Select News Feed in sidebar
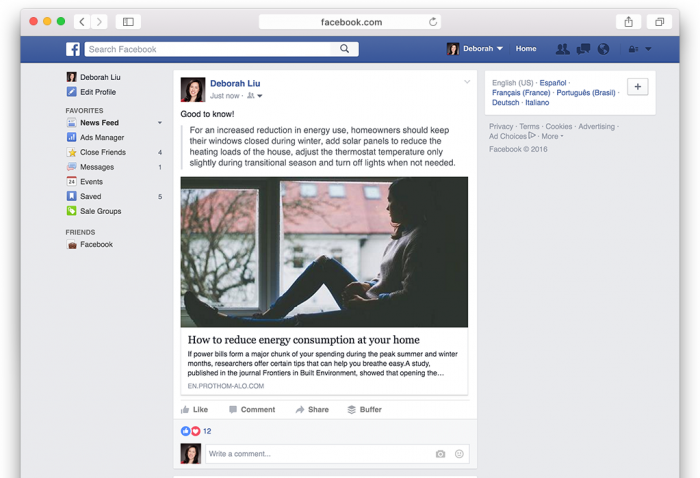Screen dimensions: 700x478 (x=99, y=123)
